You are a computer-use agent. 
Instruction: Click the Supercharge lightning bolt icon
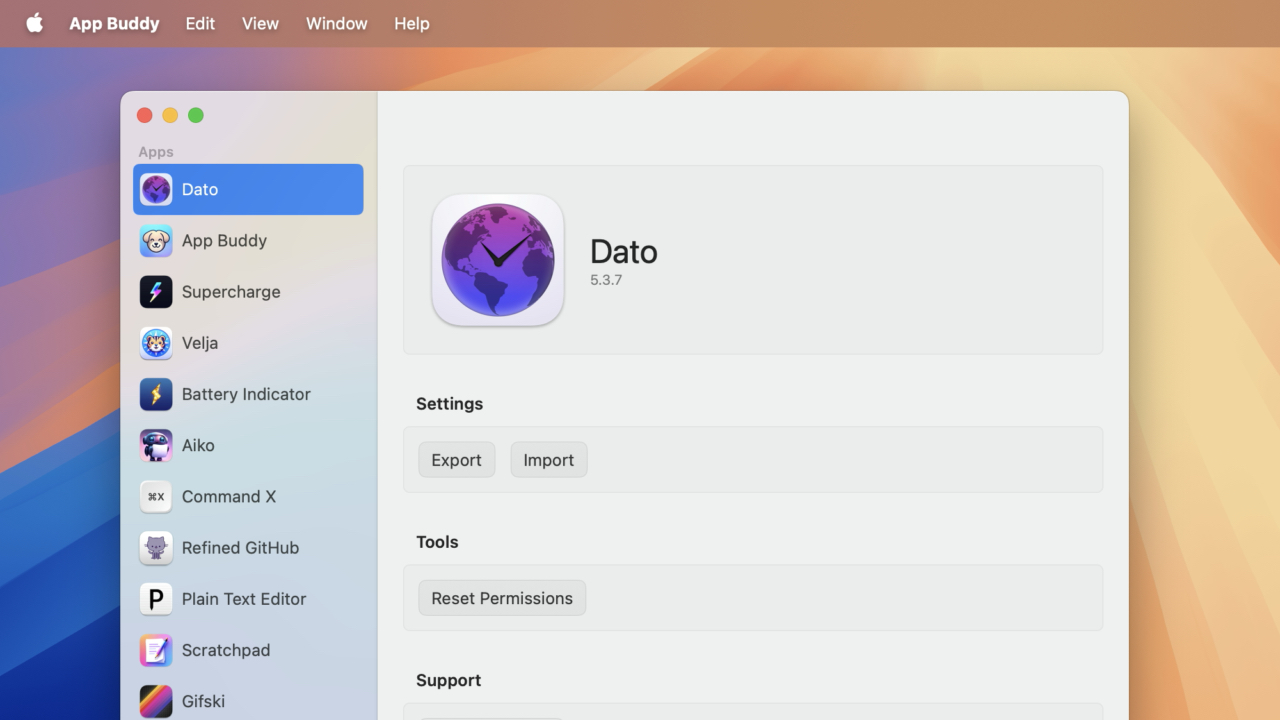pyautogui.click(x=156, y=292)
